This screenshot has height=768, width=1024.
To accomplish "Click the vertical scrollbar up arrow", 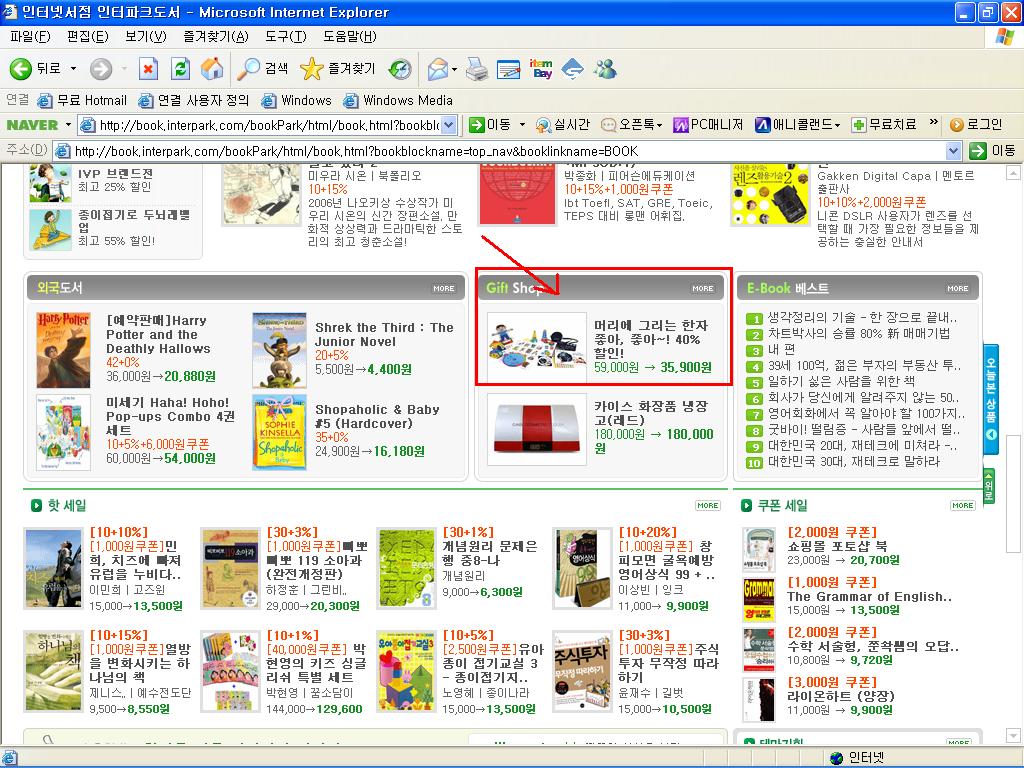I will coord(1014,172).
